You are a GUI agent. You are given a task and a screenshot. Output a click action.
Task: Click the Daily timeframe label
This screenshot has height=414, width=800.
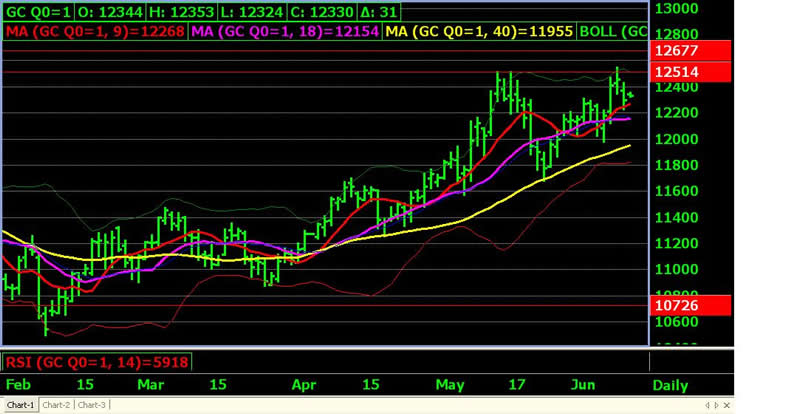(x=670, y=384)
